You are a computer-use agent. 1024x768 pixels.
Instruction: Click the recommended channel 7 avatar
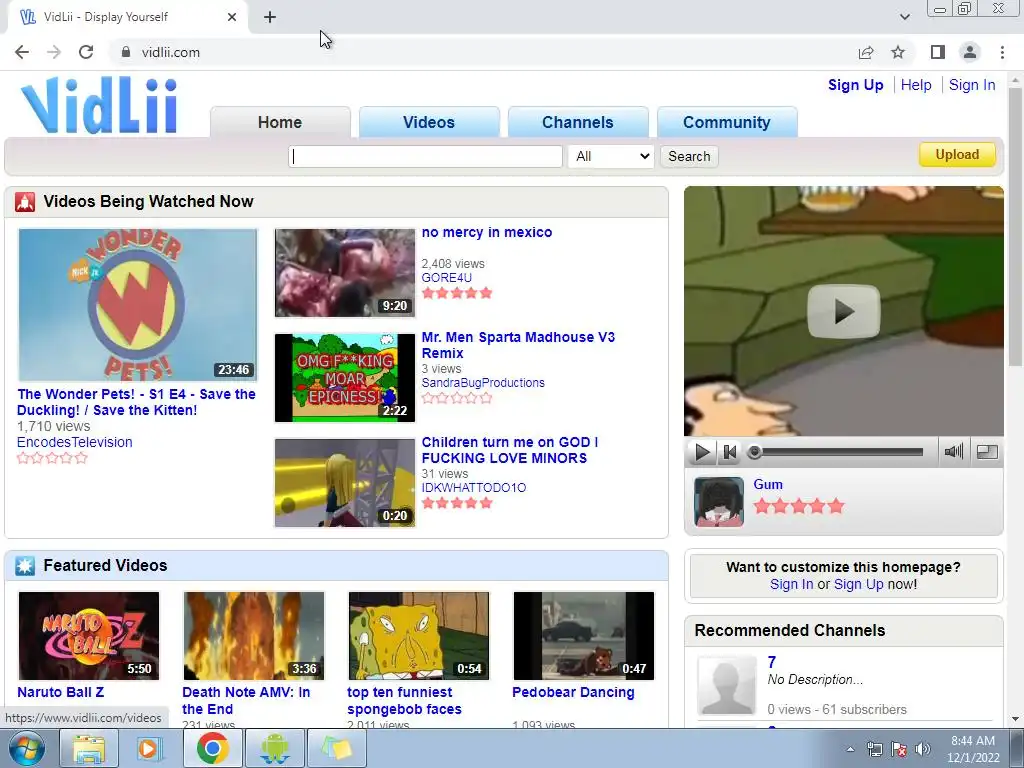tap(726, 686)
